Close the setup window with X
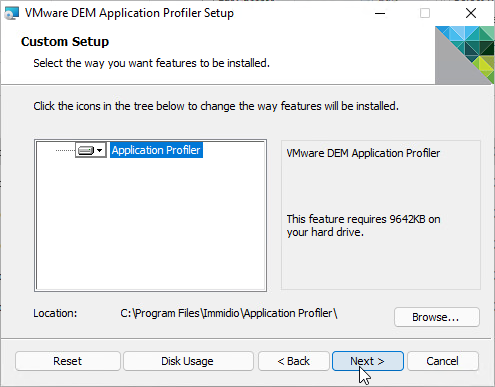495x387 pixels. pos(471,13)
